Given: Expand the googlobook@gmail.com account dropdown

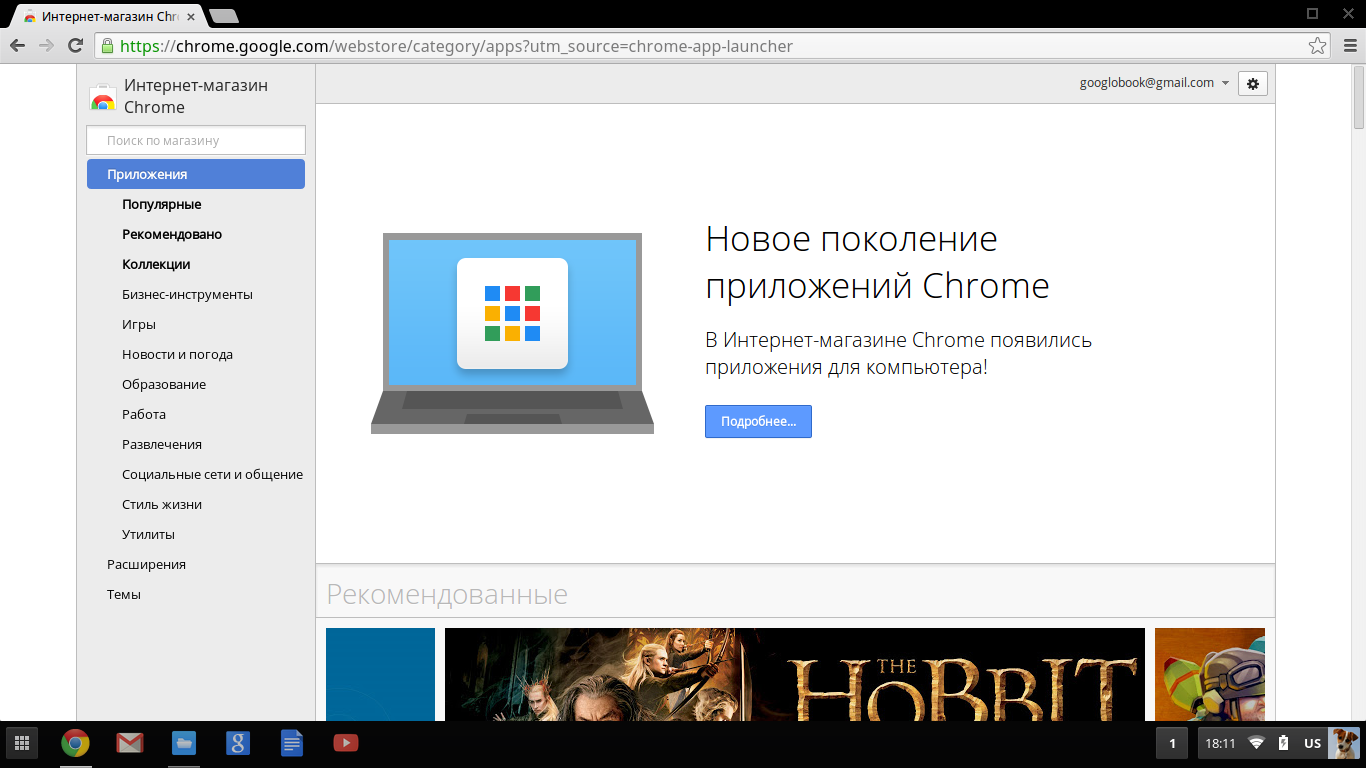Looking at the screenshot, I should click(1154, 83).
